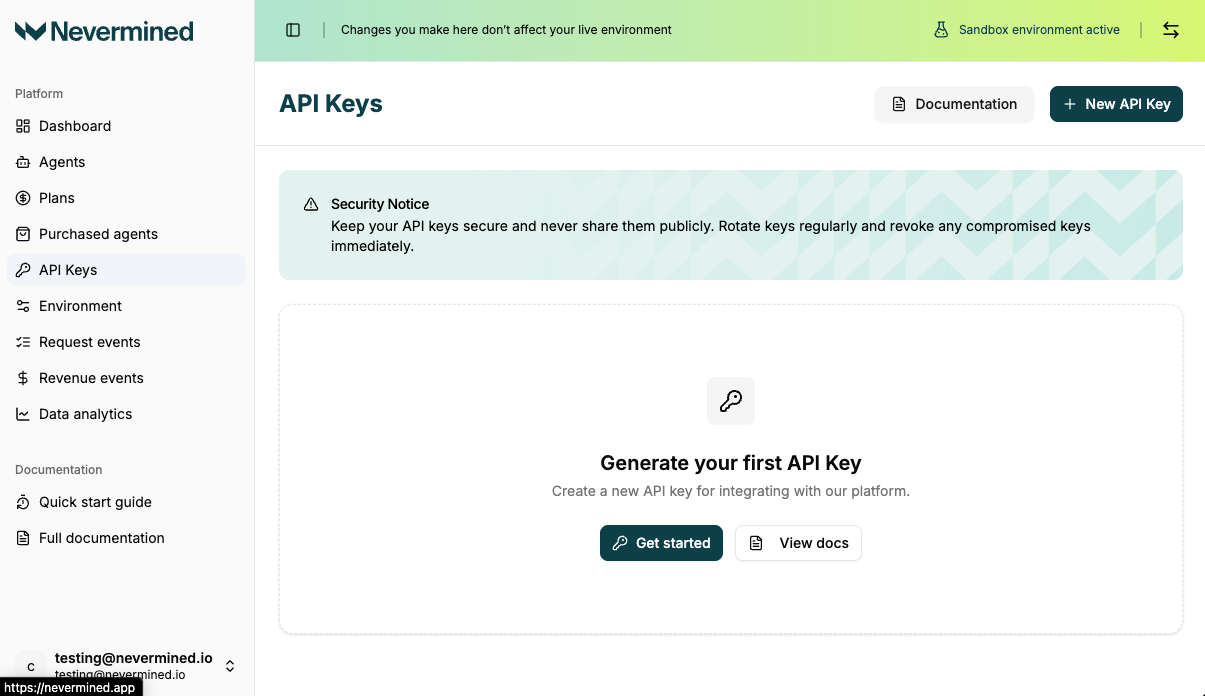Click the dollar icon beside Revenue events
1205x696 pixels.
coord(22,378)
